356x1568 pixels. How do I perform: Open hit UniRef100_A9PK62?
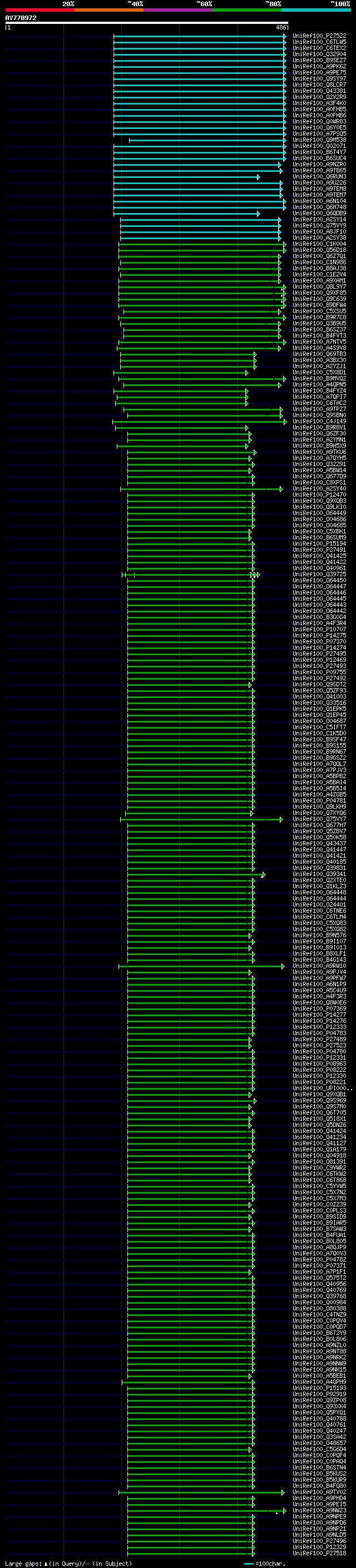[x=319, y=66]
